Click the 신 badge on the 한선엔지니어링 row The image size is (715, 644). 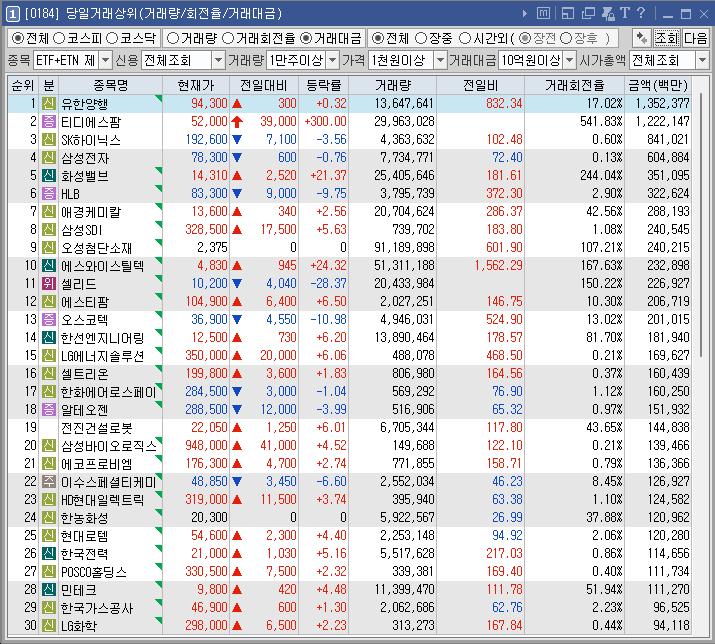pyautogui.click(x=49, y=338)
